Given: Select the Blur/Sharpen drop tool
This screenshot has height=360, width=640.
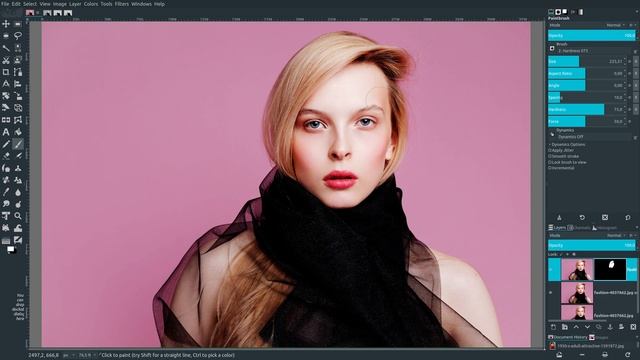Looking at the screenshot, I should 18,192.
